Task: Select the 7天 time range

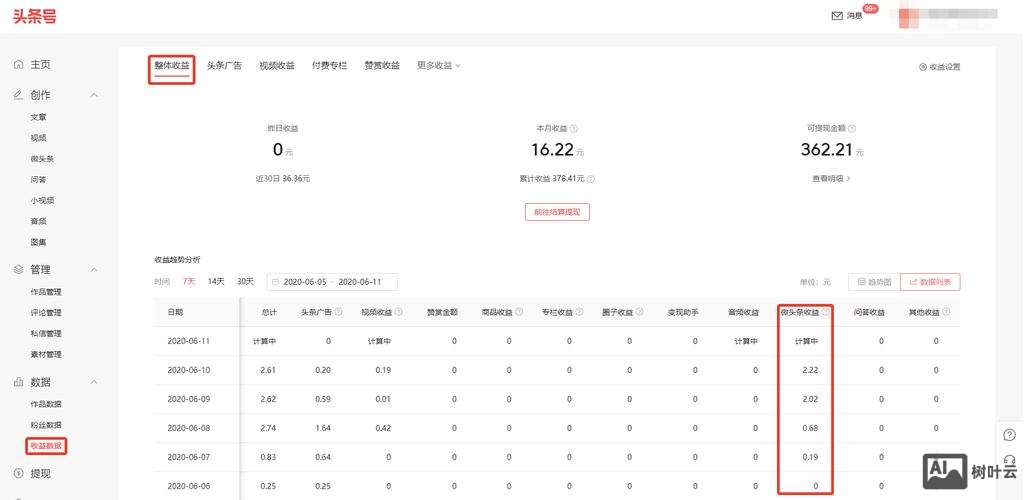Action: click(x=189, y=282)
